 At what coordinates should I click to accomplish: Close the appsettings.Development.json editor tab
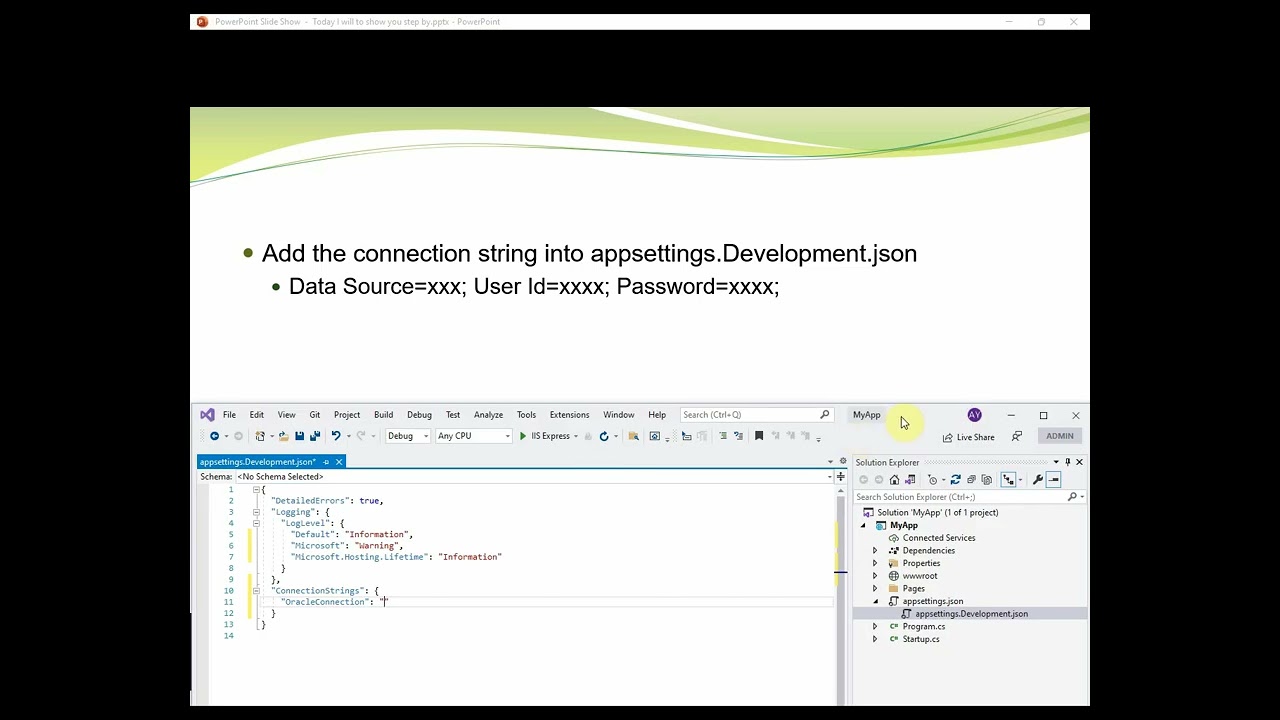(339, 462)
